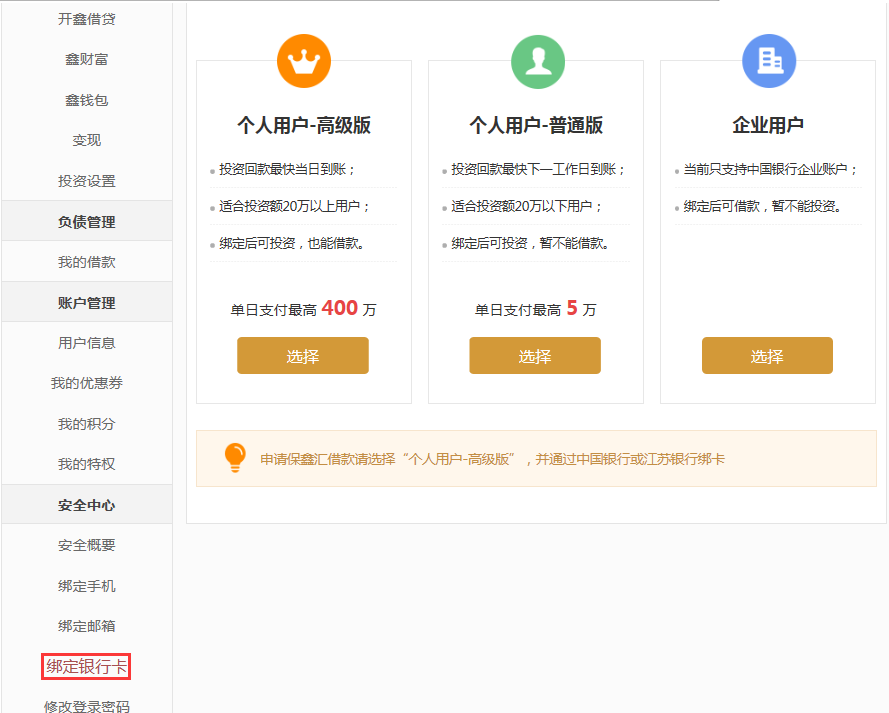This screenshot has height=713, width=889.
Task: Open 我的特权 sidebar link
Action: pos(87,464)
